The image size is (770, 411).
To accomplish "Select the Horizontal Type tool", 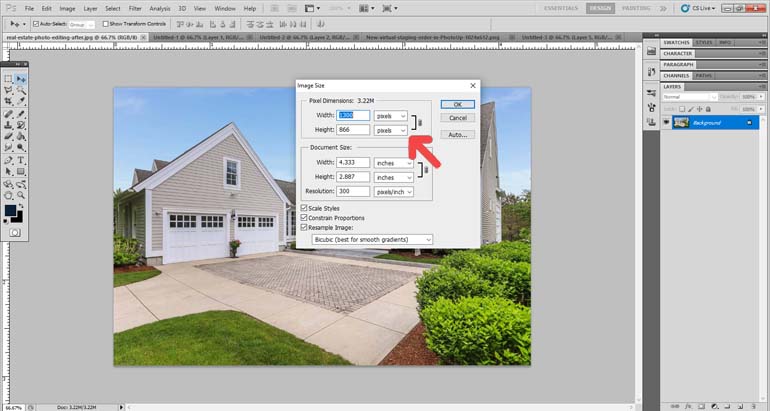I will pyautogui.click(x=21, y=160).
